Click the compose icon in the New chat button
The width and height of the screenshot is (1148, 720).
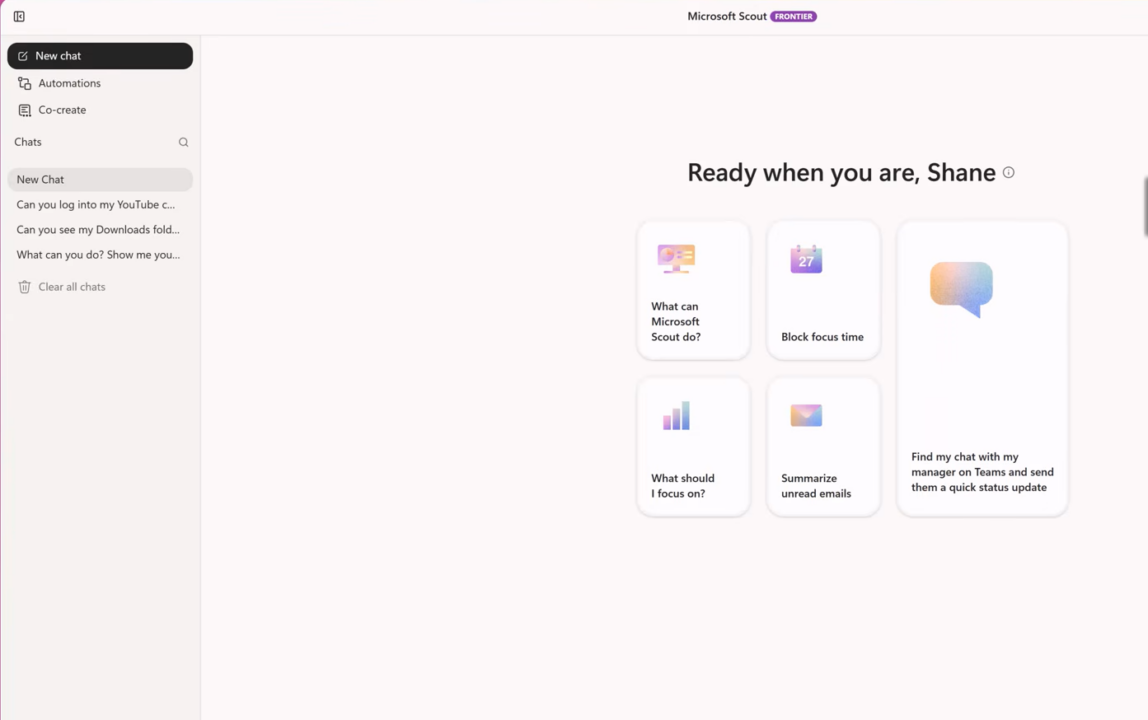(x=23, y=56)
